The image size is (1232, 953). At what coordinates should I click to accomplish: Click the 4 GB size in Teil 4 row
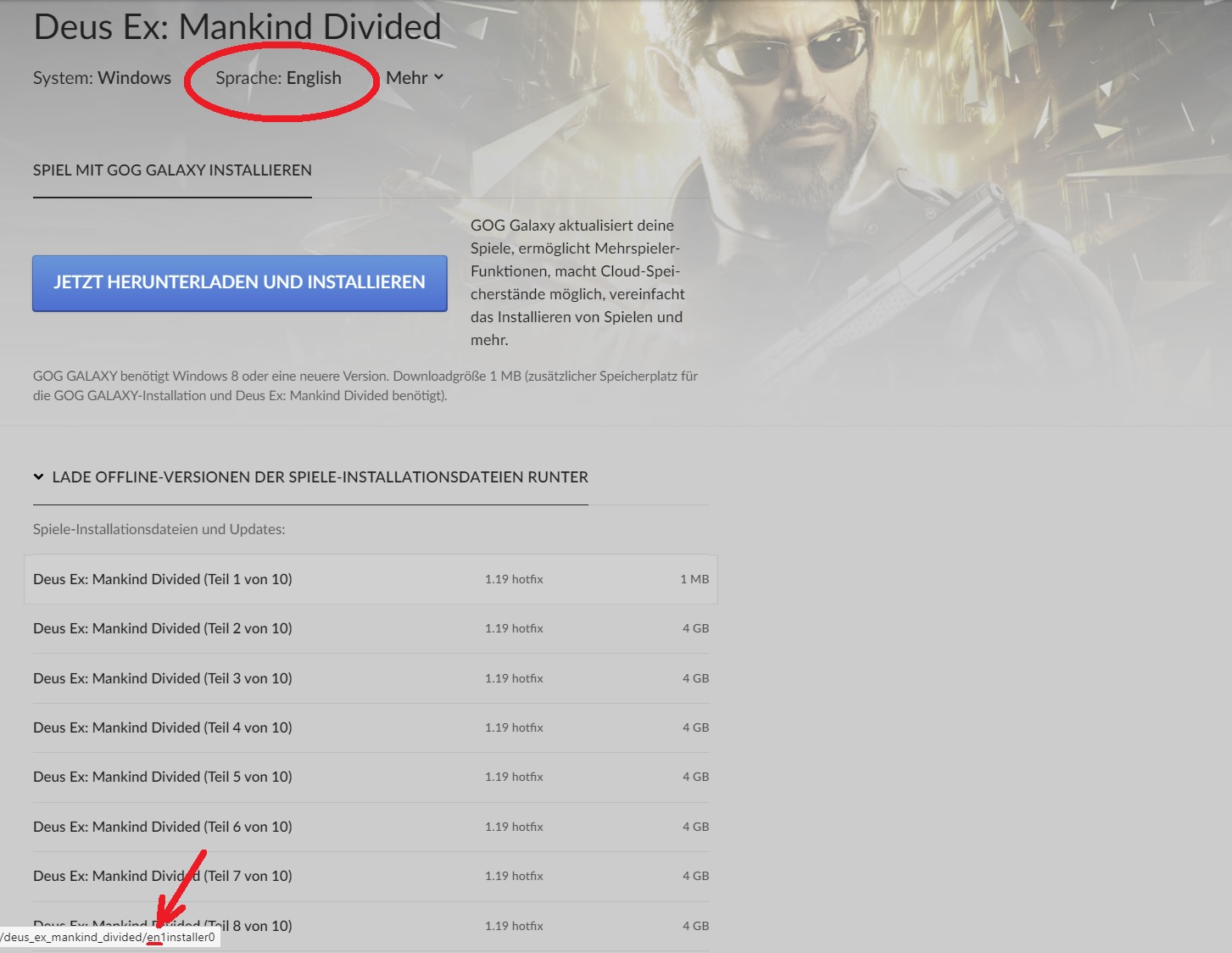696,727
